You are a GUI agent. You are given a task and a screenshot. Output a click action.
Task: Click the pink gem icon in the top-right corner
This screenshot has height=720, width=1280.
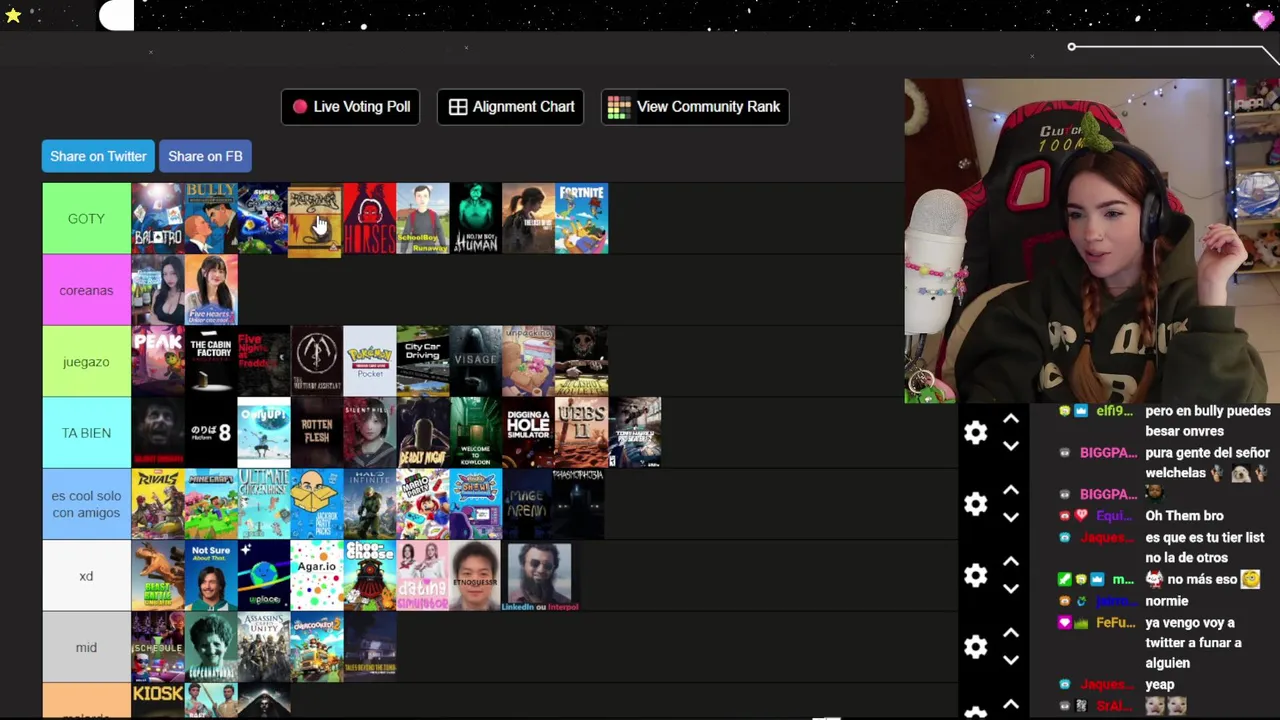(1263, 19)
